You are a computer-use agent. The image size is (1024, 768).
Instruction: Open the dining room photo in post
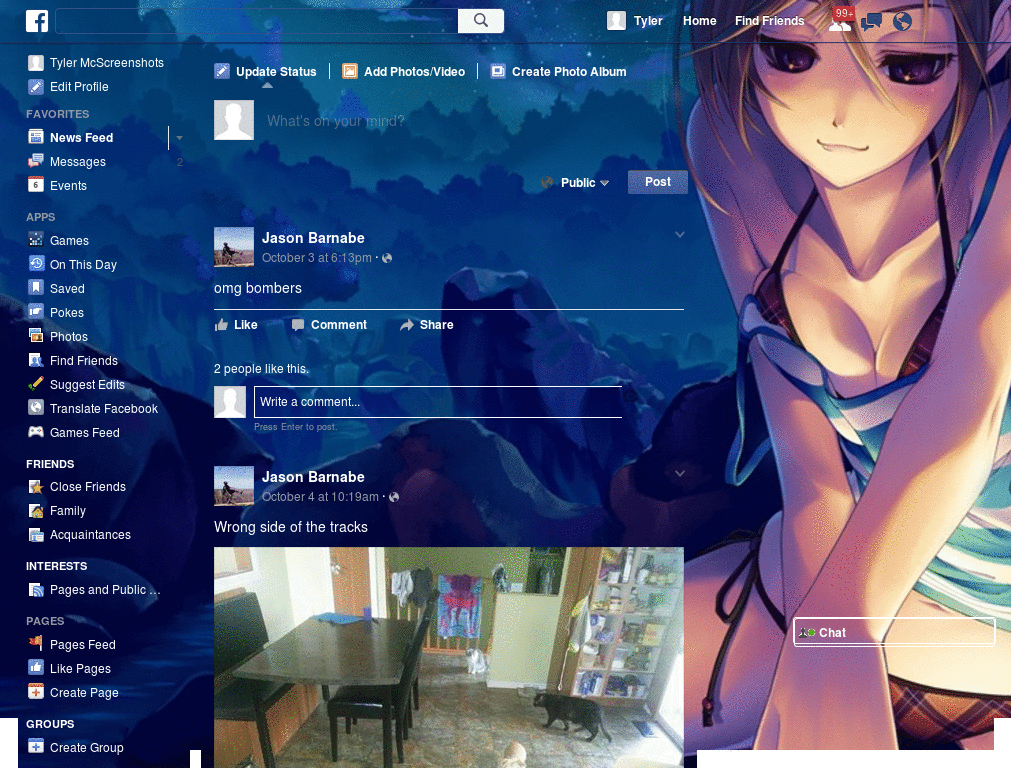[x=449, y=658]
